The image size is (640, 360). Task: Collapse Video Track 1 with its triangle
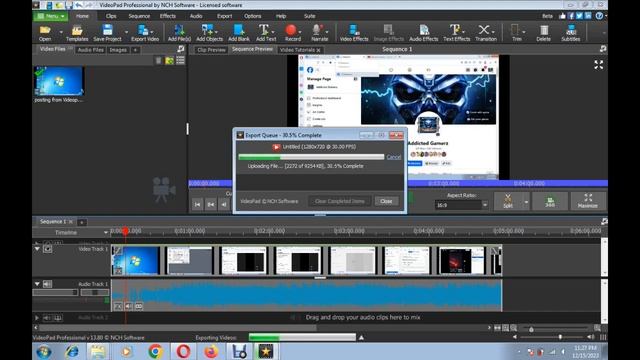37,248
